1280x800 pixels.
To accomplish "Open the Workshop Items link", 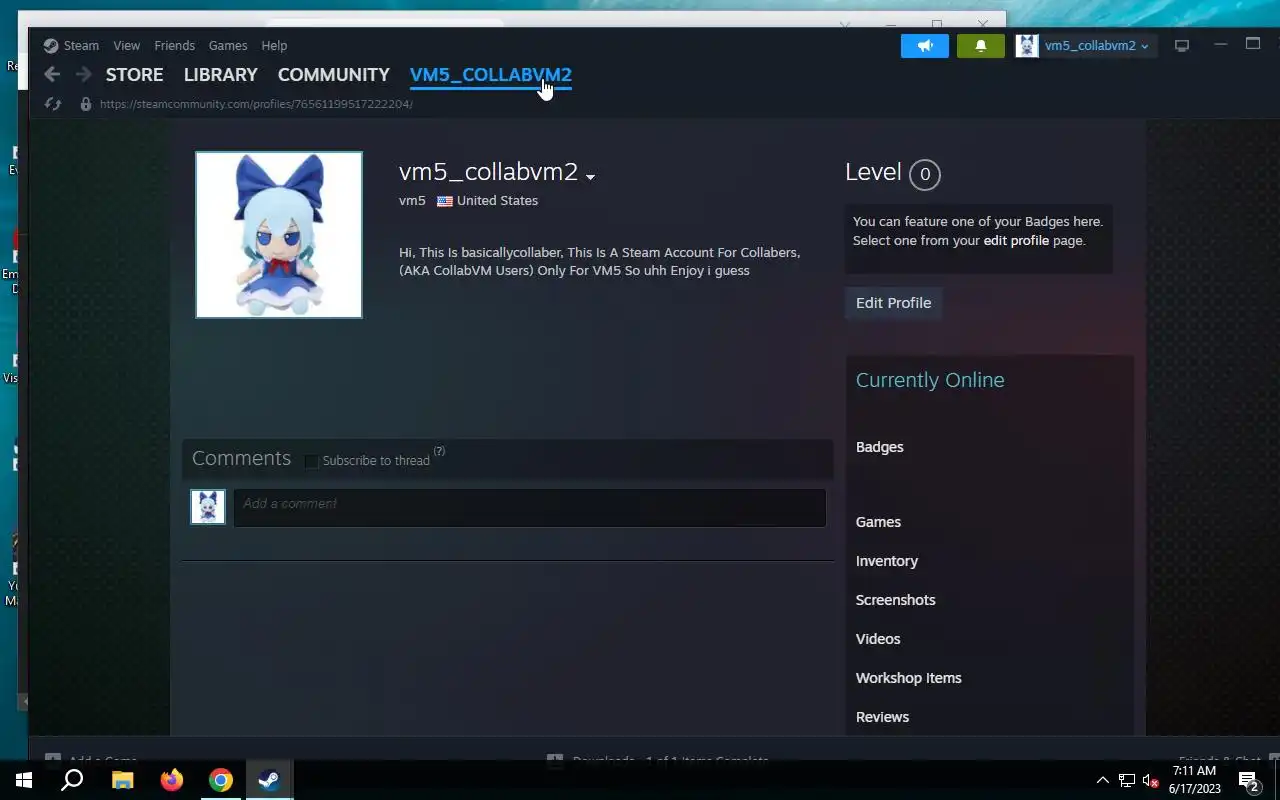I will click(908, 678).
